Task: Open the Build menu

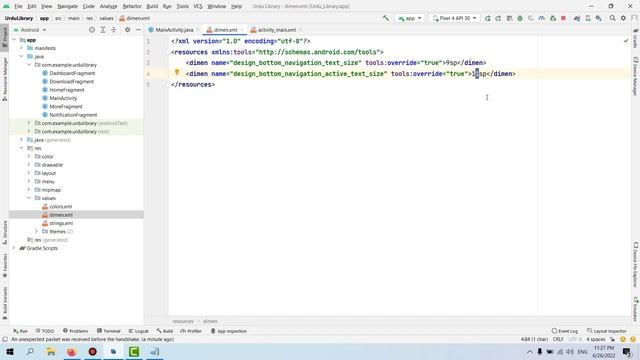Action: pyautogui.click(x=152, y=6)
